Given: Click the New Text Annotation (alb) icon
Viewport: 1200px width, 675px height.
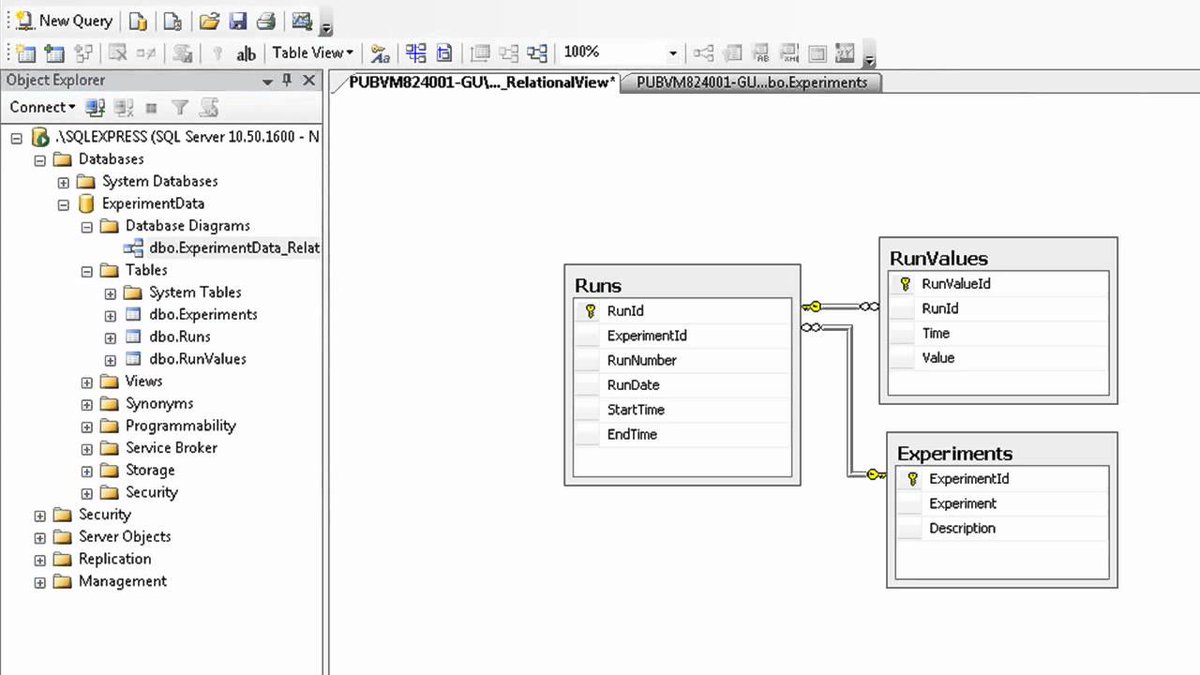Looking at the screenshot, I should click(246, 54).
